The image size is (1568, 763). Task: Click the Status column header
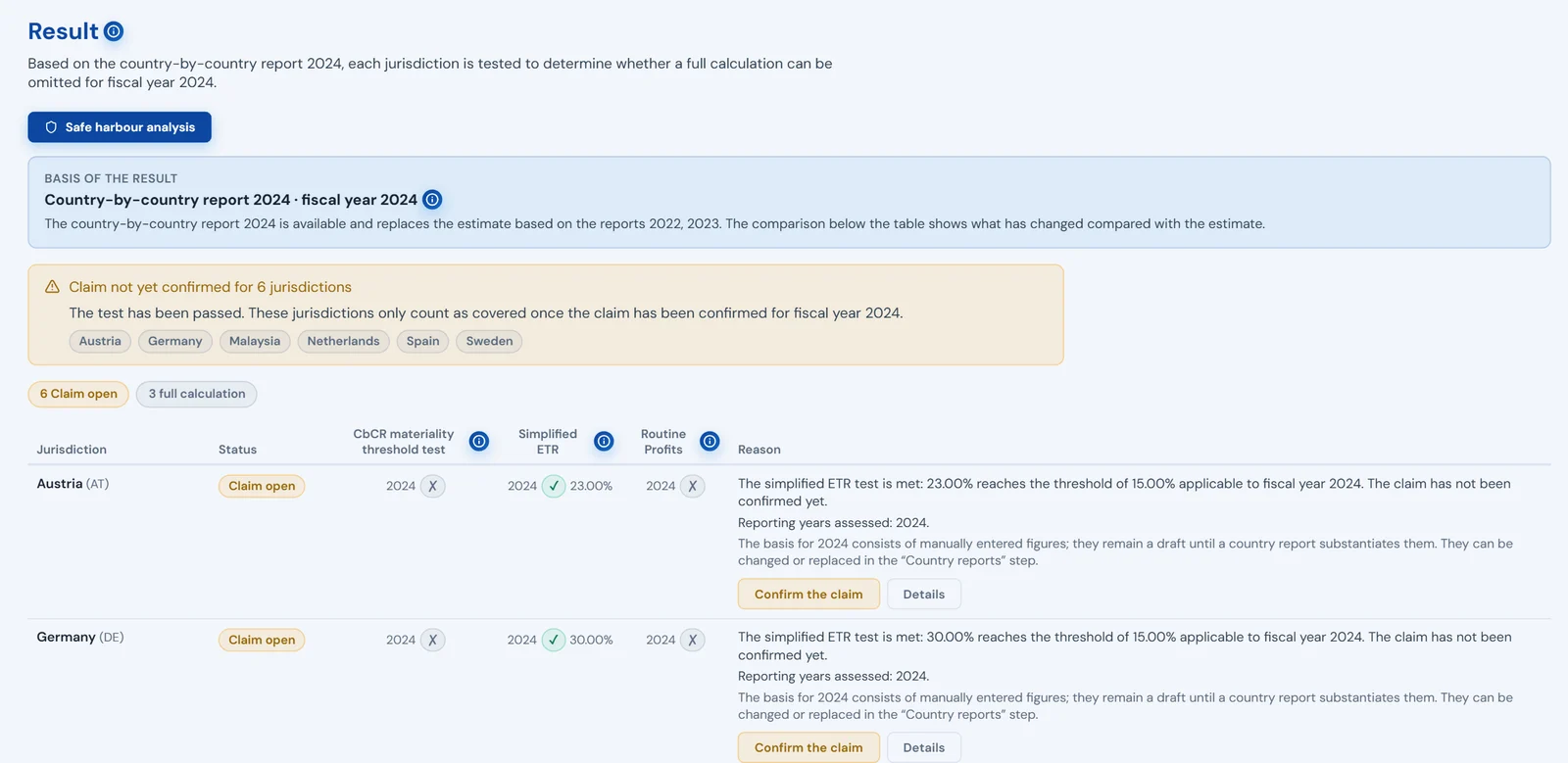(237, 450)
